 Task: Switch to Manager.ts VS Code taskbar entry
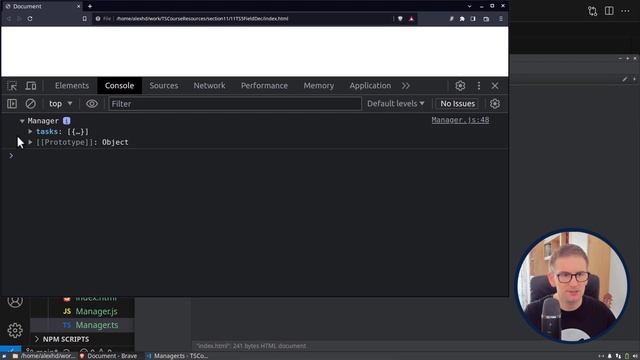pos(177,356)
